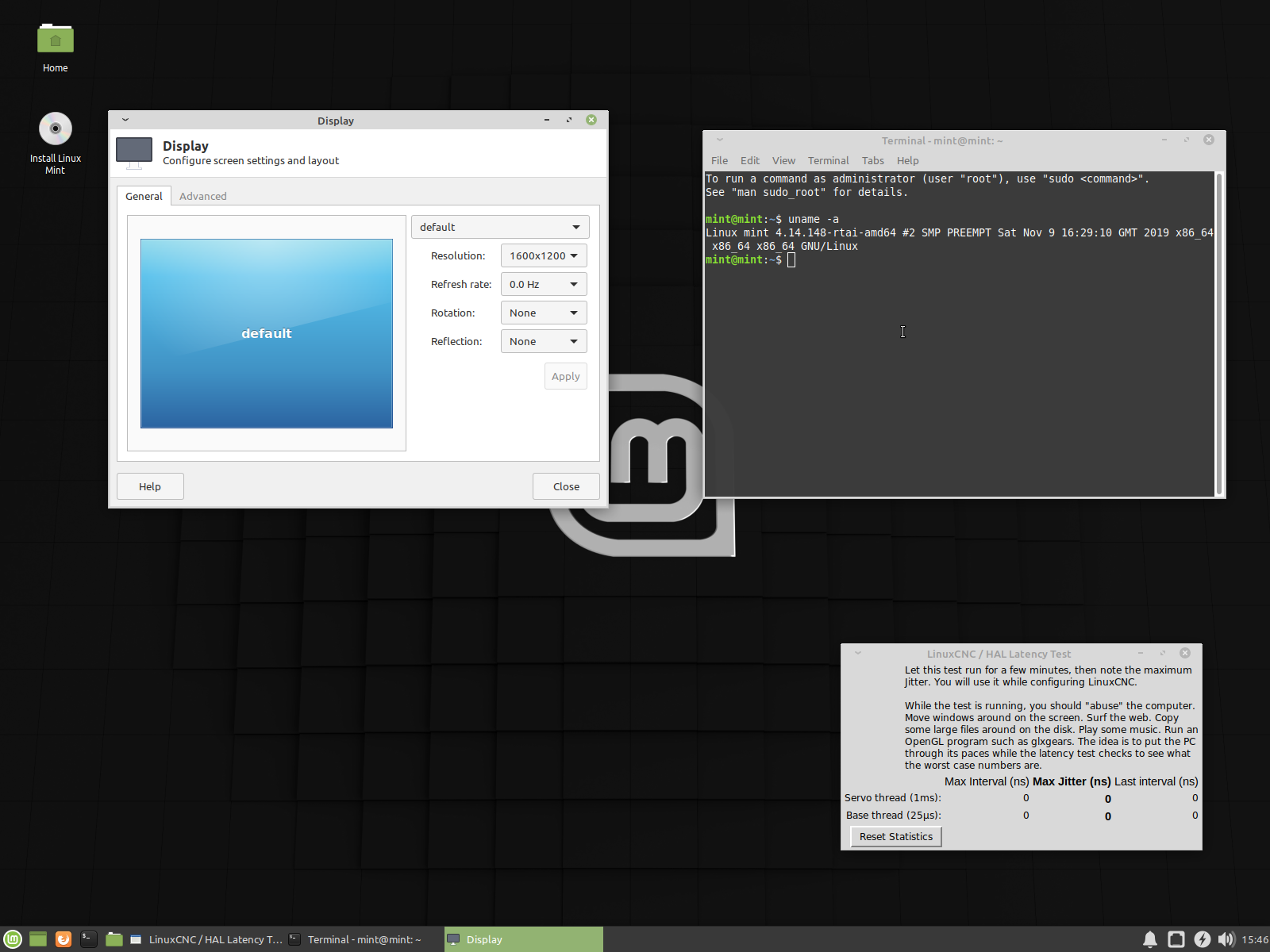Click the Base thread (25µs) label

893,816
